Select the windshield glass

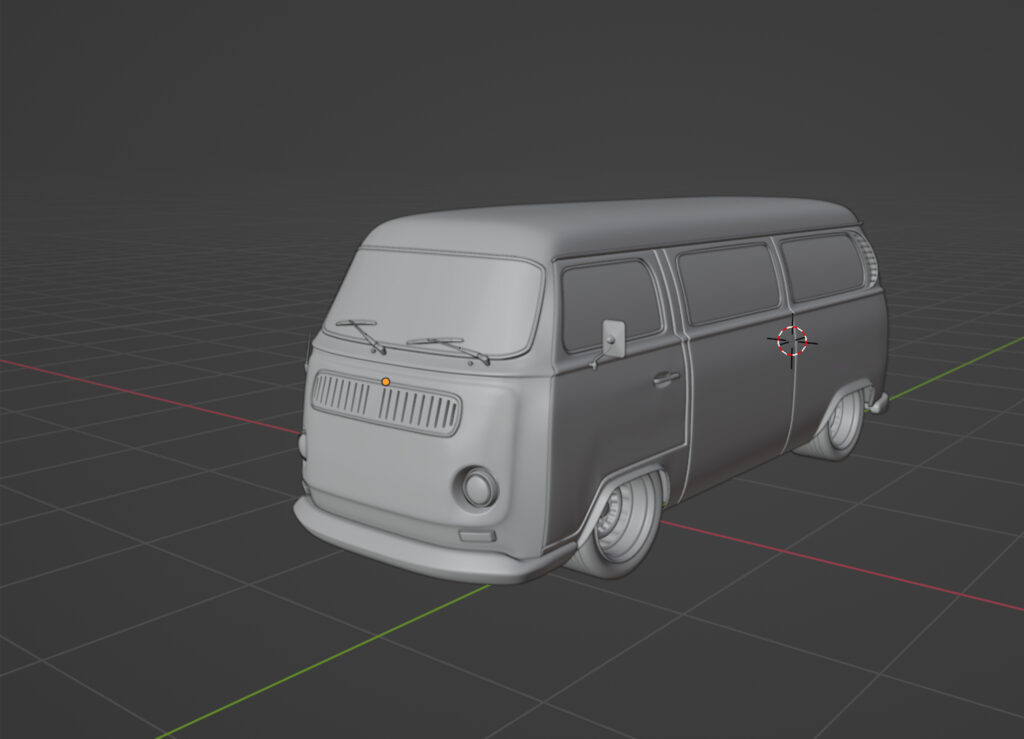point(436,302)
